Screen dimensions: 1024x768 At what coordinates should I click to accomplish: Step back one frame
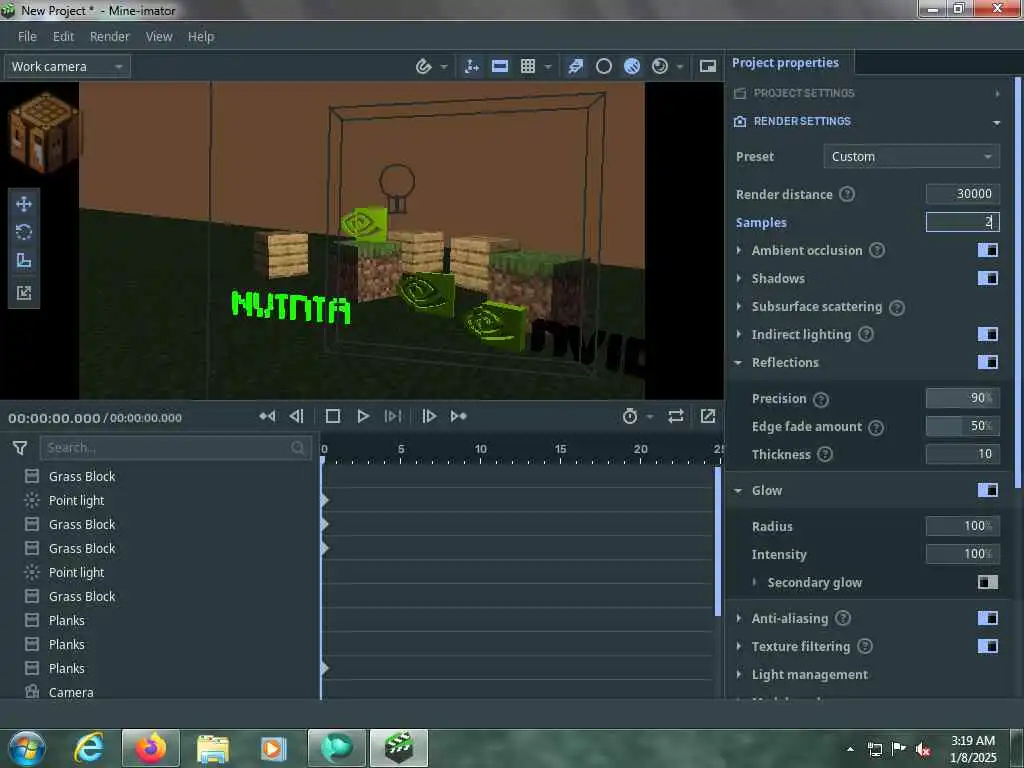(x=297, y=416)
